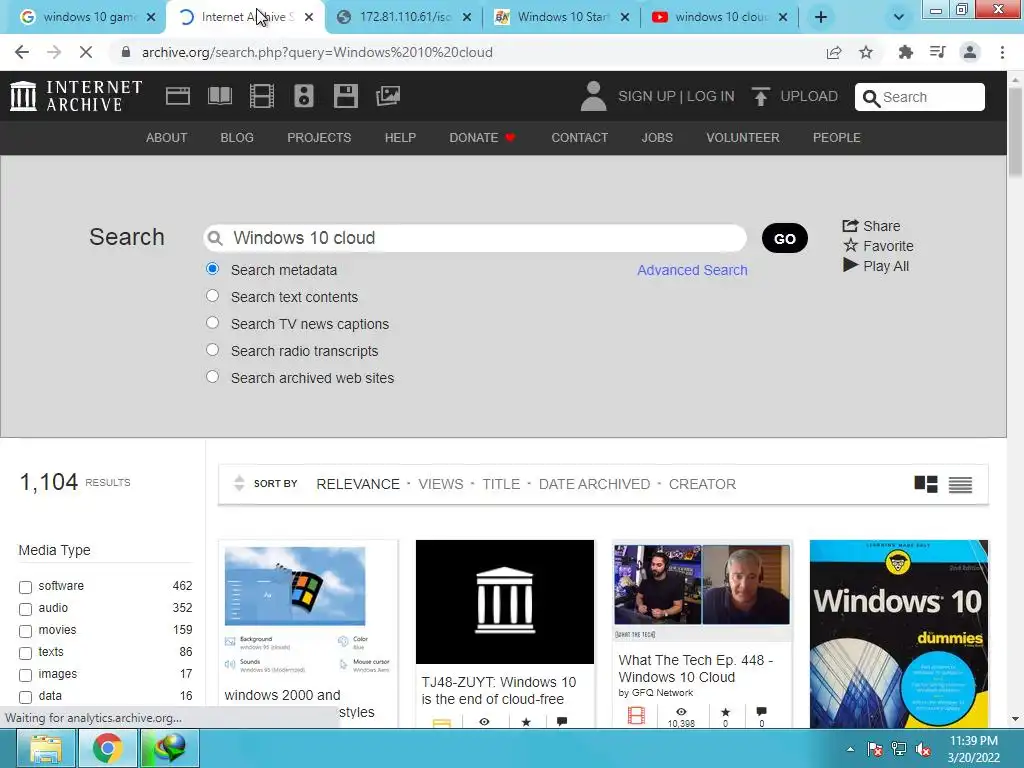Check the audio media type filter
Screen dimensions: 1024x768
(x=25, y=609)
